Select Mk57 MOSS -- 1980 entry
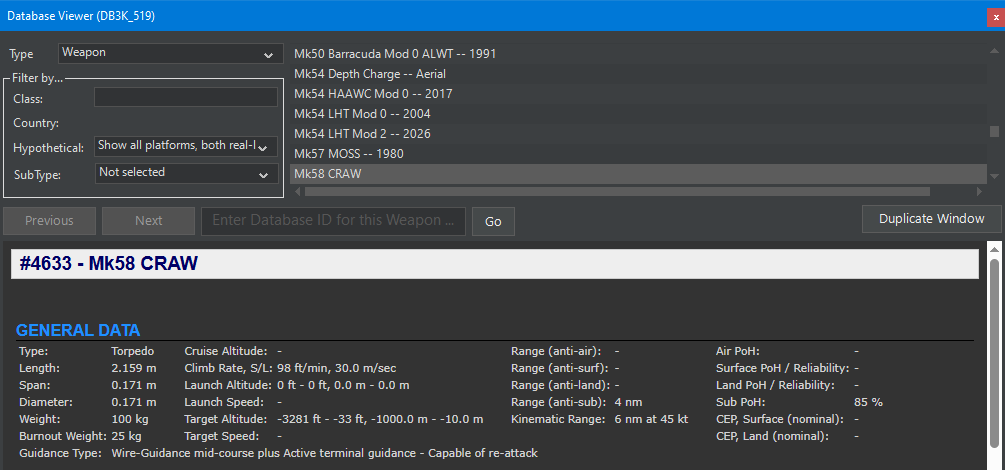Image resolution: width=1005 pixels, height=470 pixels. [638, 154]
